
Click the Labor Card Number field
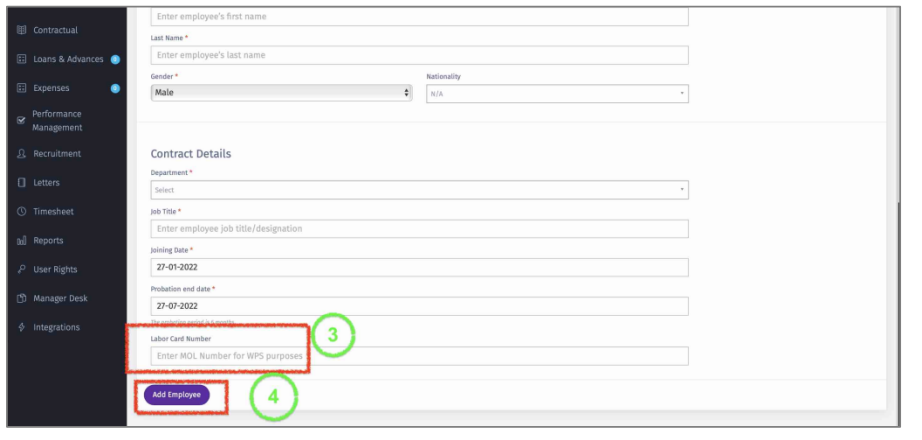coord(419,356)
